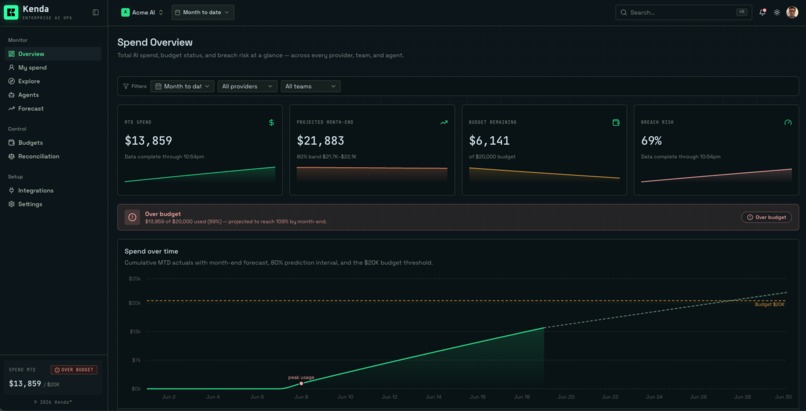Open the Overview page
Screen dimensions: 806x411
[53, 54]
